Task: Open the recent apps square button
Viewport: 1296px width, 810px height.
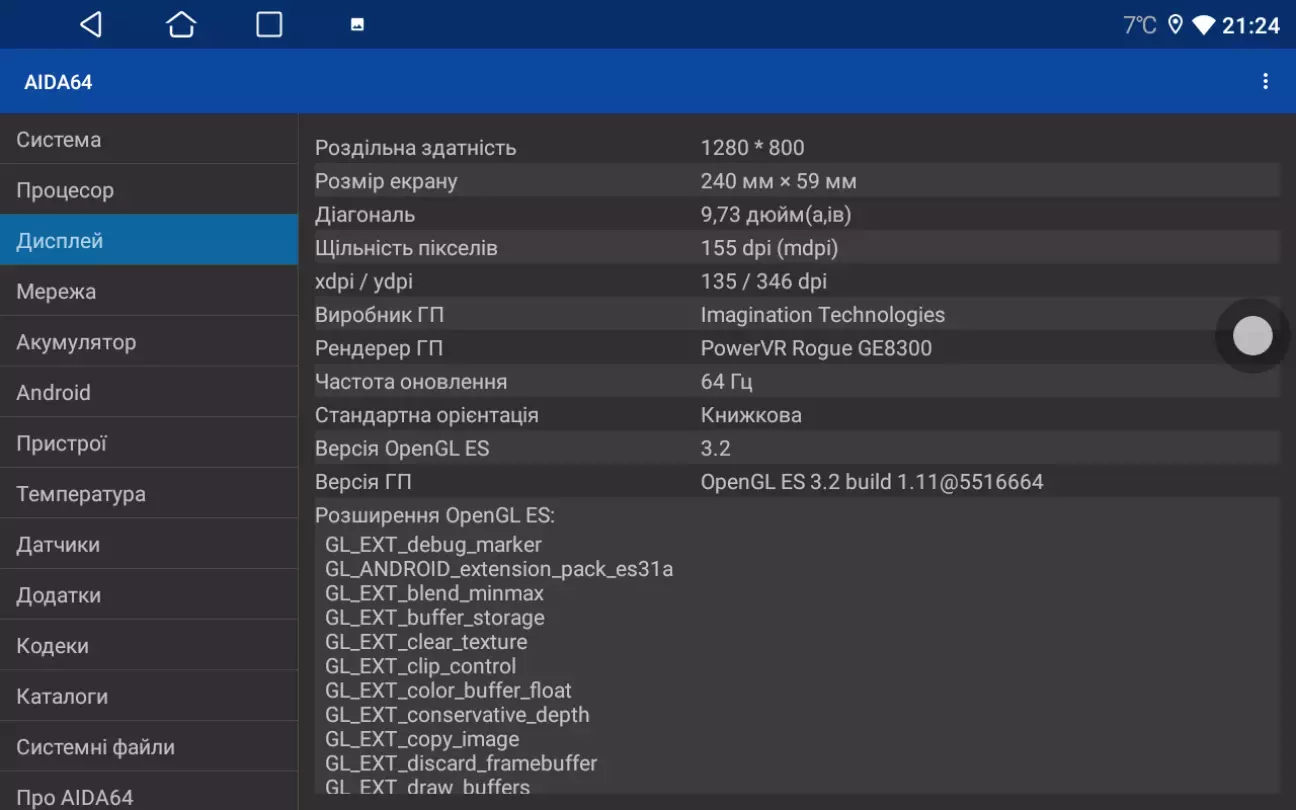Action: click(269, 25)
